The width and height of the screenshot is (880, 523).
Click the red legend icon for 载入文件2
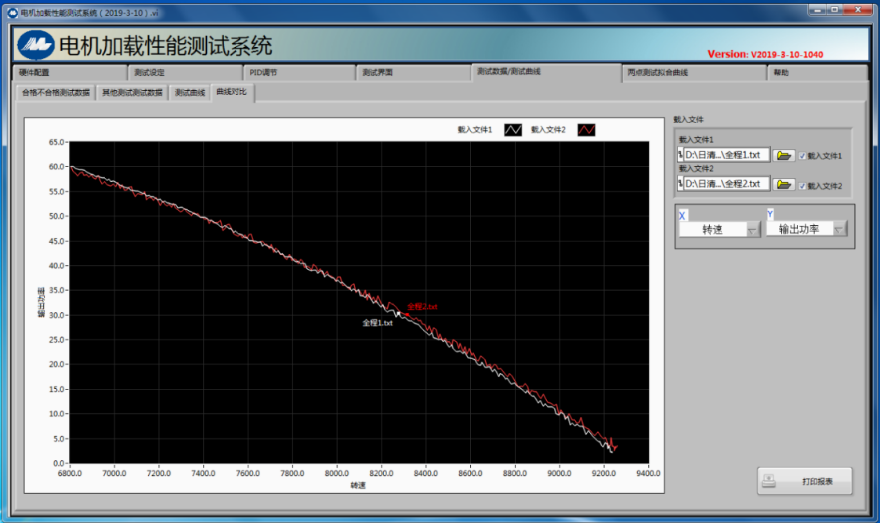[x=586, y=130]
